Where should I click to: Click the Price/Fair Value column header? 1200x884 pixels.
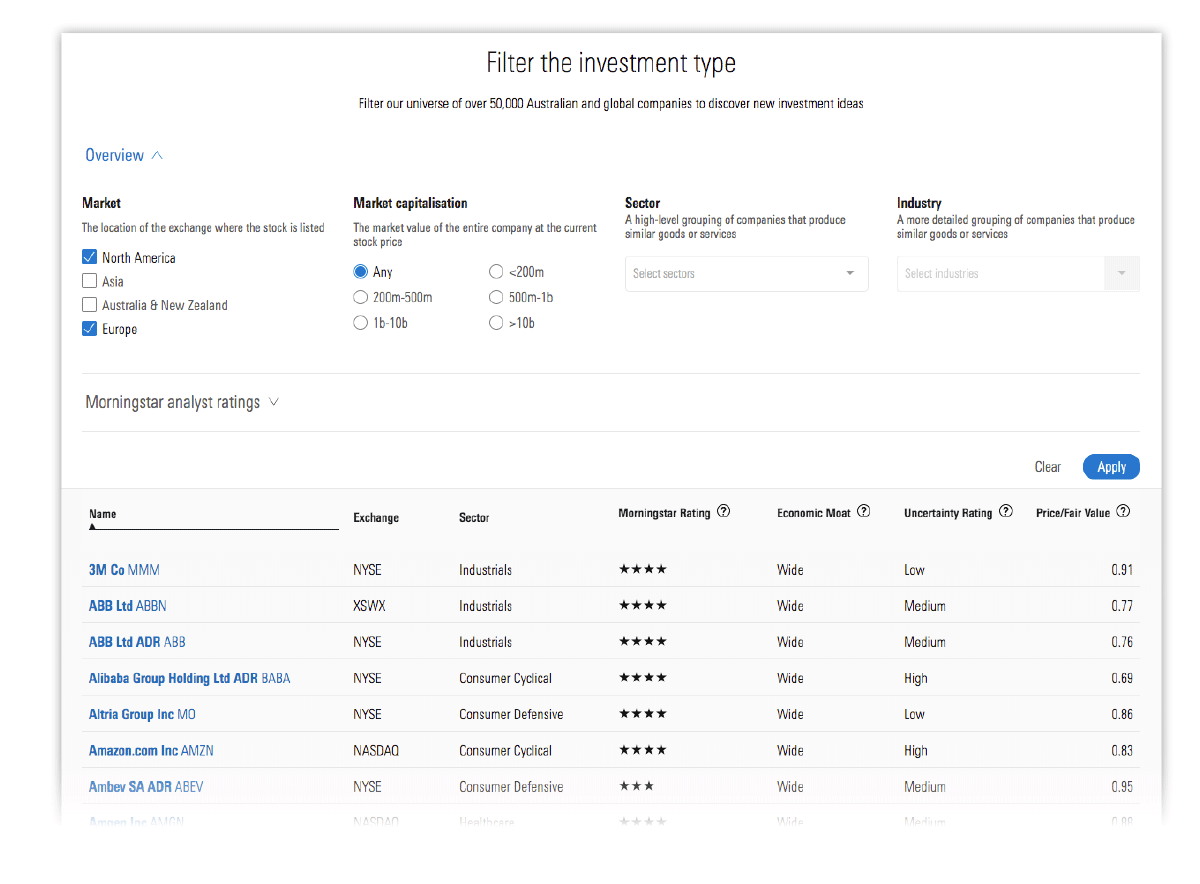tap(1073, 513)
